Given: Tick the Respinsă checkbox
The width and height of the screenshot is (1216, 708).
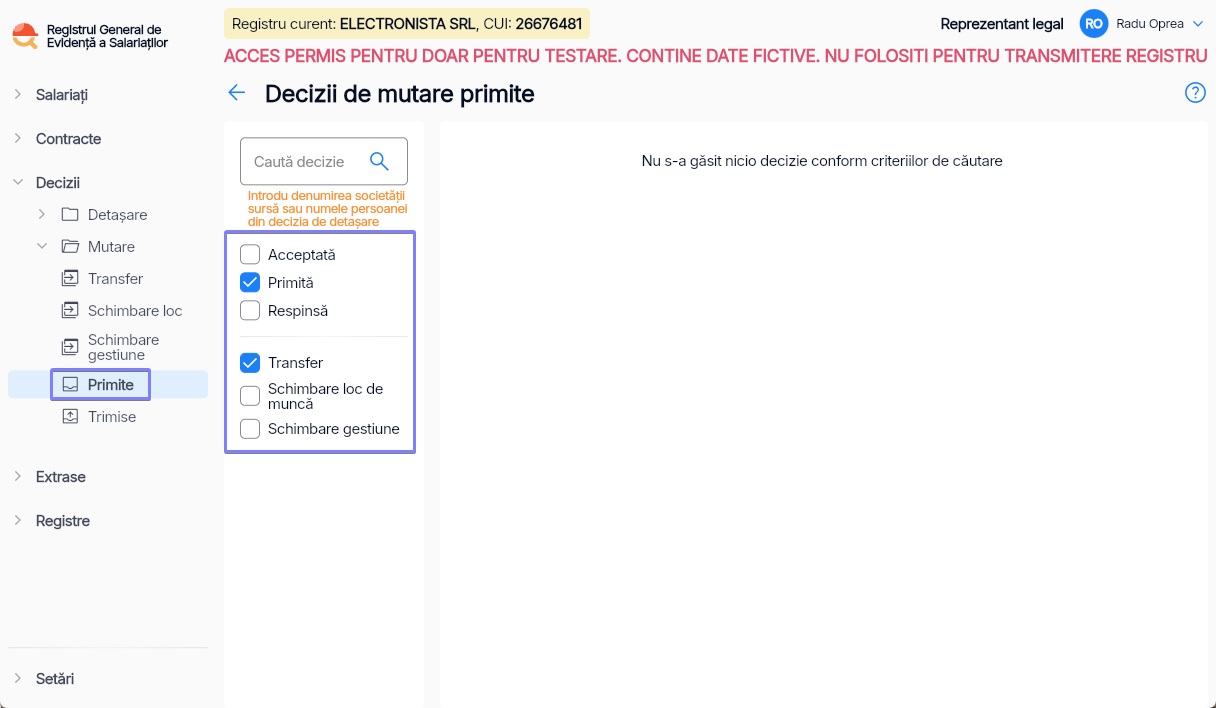Looking at the screenshot, I should (250, 311).
